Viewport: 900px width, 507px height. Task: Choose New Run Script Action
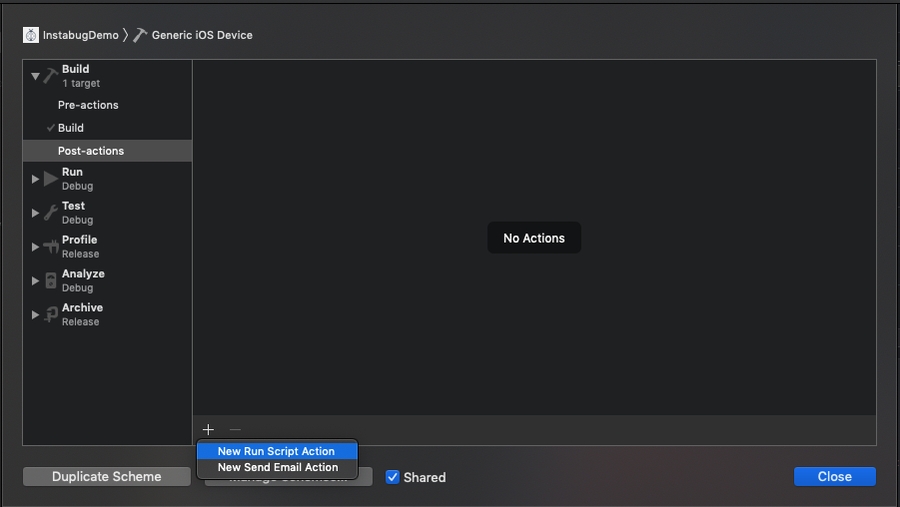point(276,451)
